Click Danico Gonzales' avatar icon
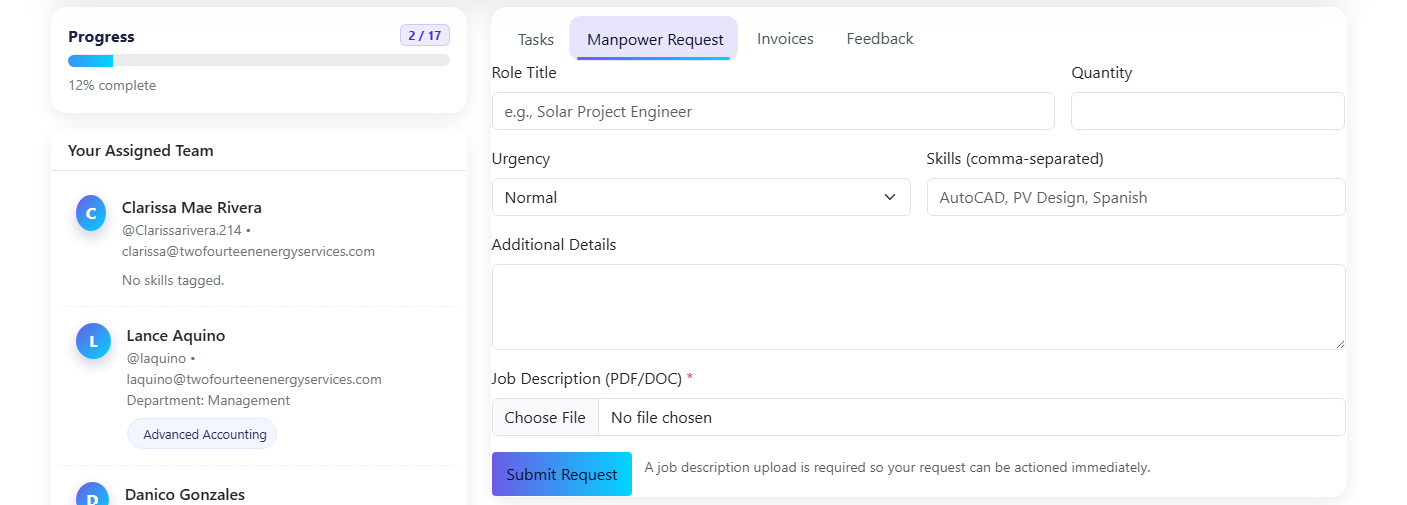 [x=92, y=496]
